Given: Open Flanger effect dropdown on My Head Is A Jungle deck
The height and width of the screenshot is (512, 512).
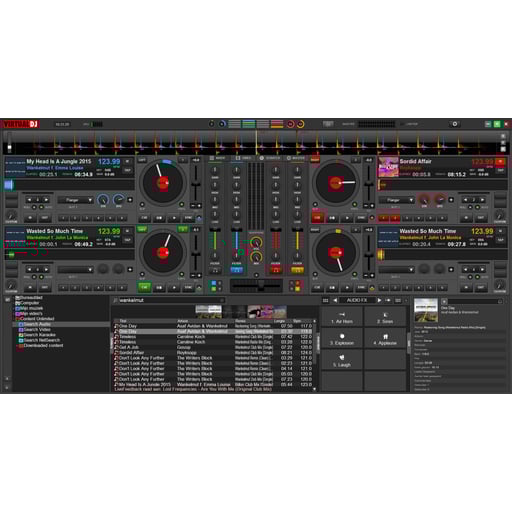Looking at the screenshot, I should tap(75, 200).
